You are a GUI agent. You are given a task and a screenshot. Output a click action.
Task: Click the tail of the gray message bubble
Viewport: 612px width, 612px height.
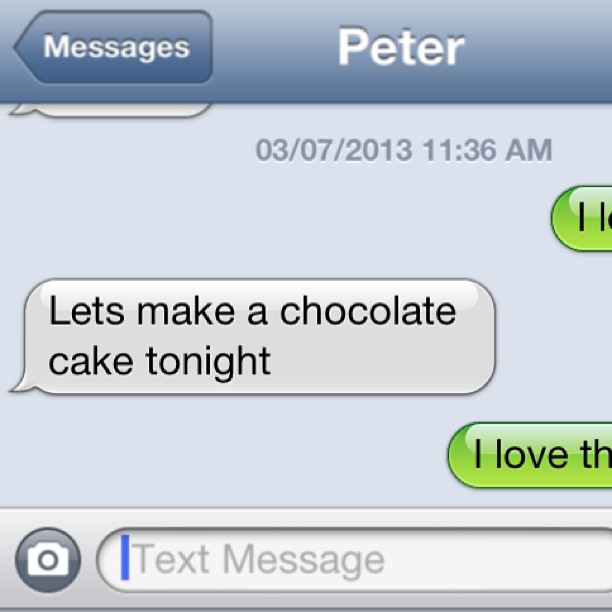(21, 383)
